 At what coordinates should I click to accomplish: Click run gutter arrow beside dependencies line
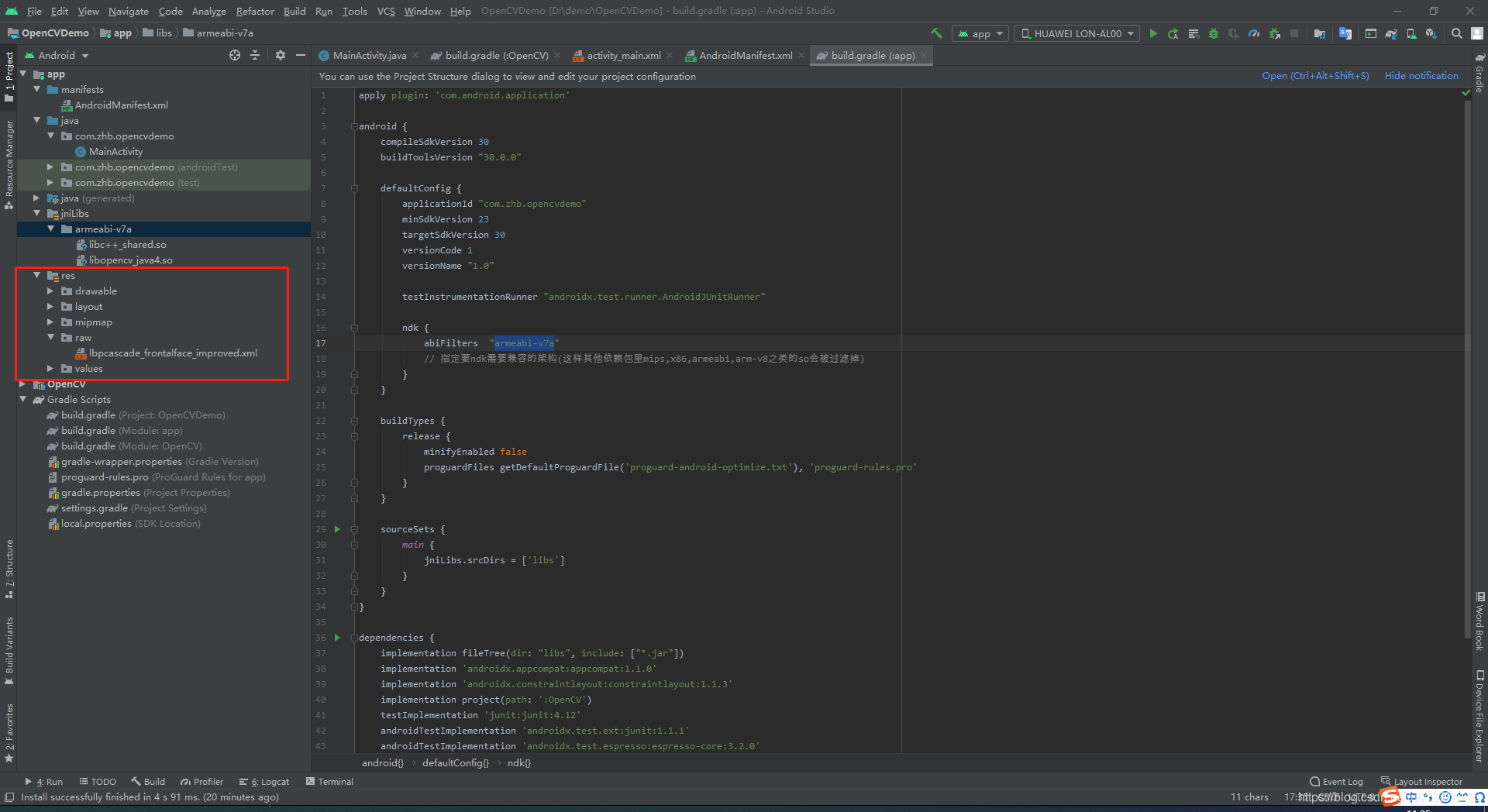coord(337,638)
